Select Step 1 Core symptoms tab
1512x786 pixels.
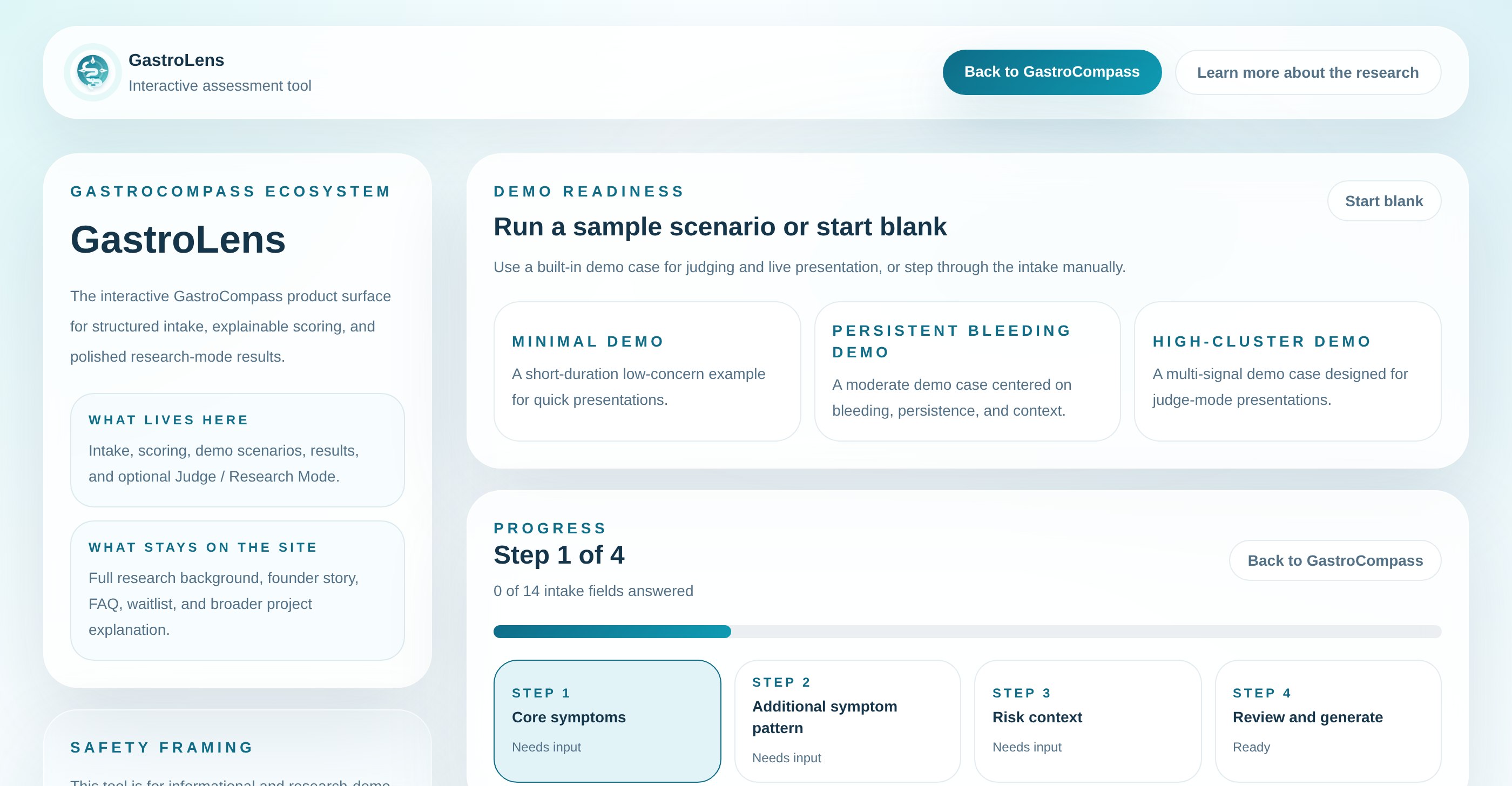click(x=607, y=720)
